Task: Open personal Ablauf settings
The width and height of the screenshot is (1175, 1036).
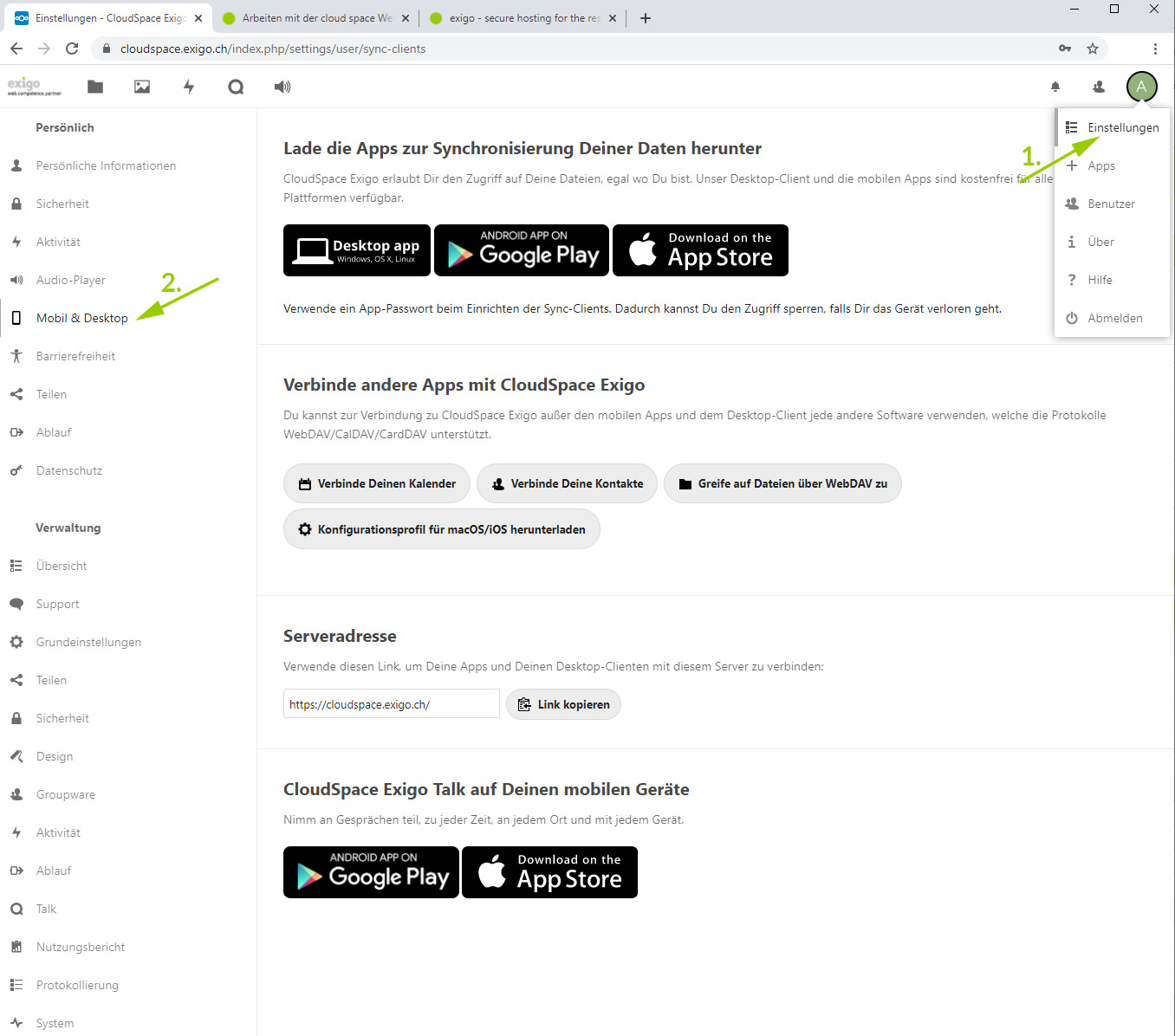Action: coord(128,432)
